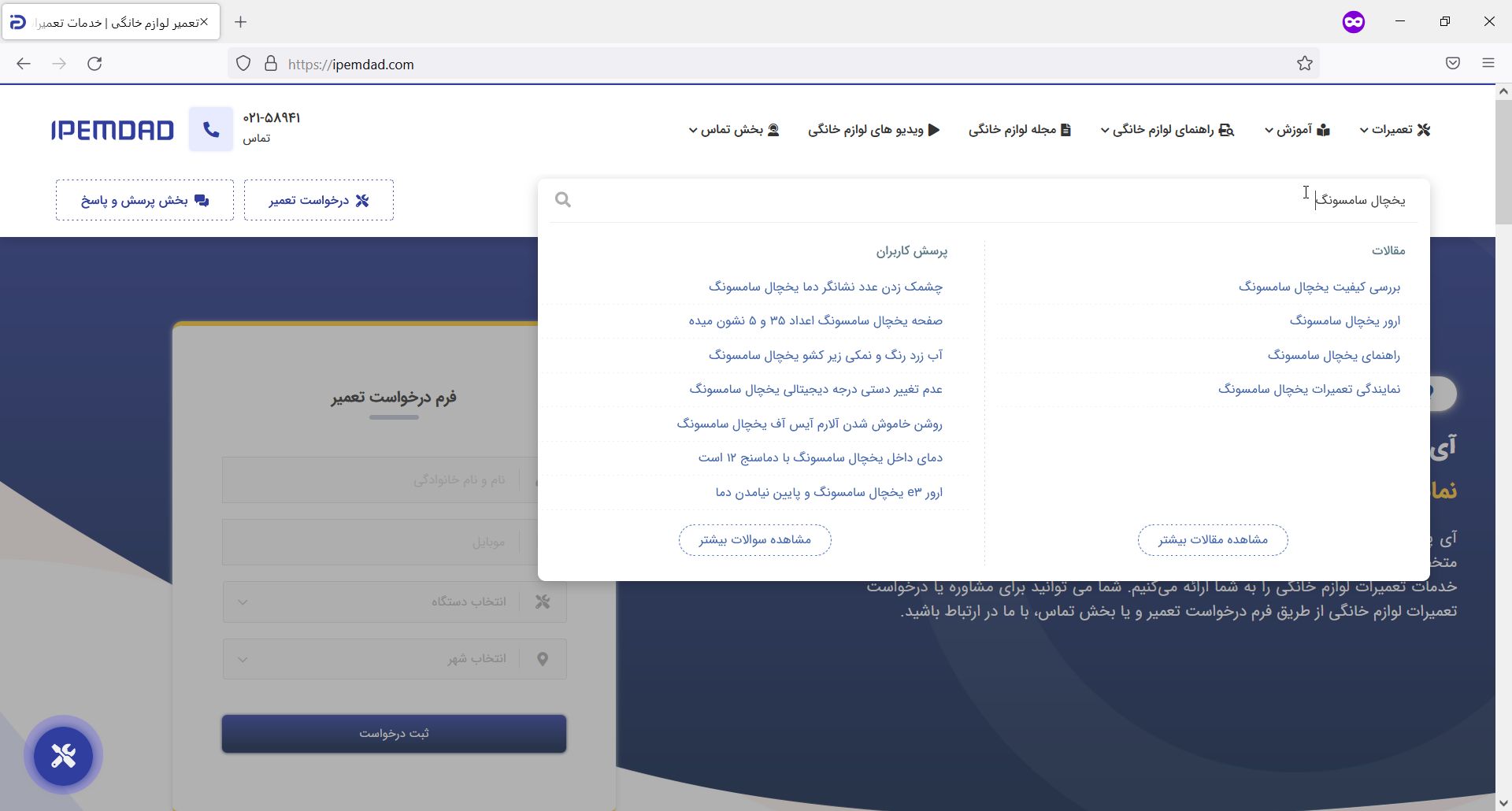Open آب زرد رنگ و نمکی زیر کشو question
This screenshot has width=1512, height=811.
(825, 355)
